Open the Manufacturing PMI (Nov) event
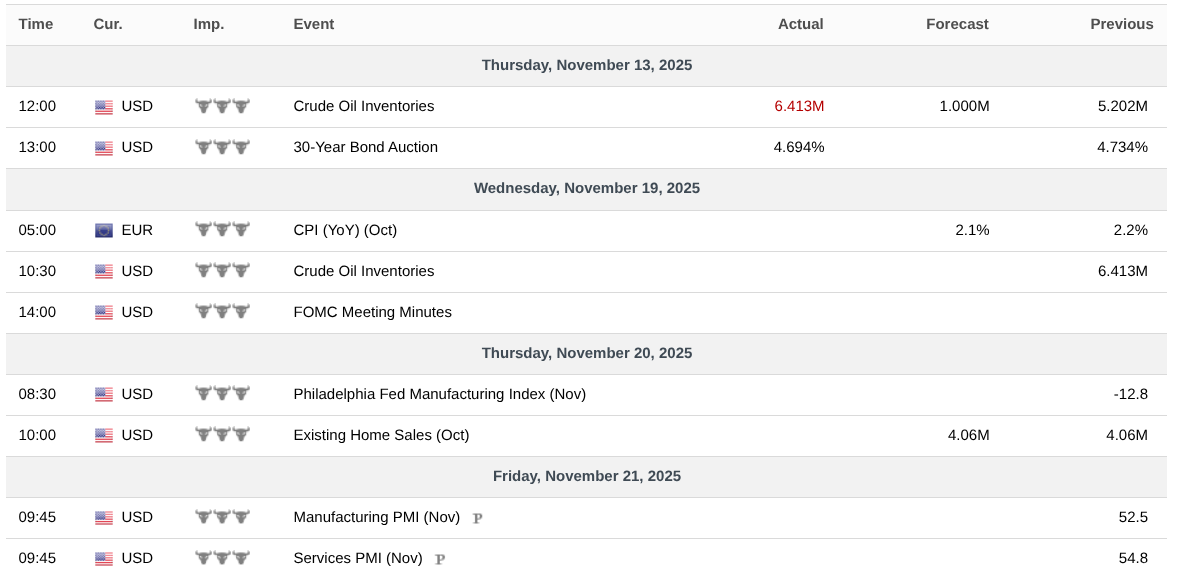 tap(376, 517)
